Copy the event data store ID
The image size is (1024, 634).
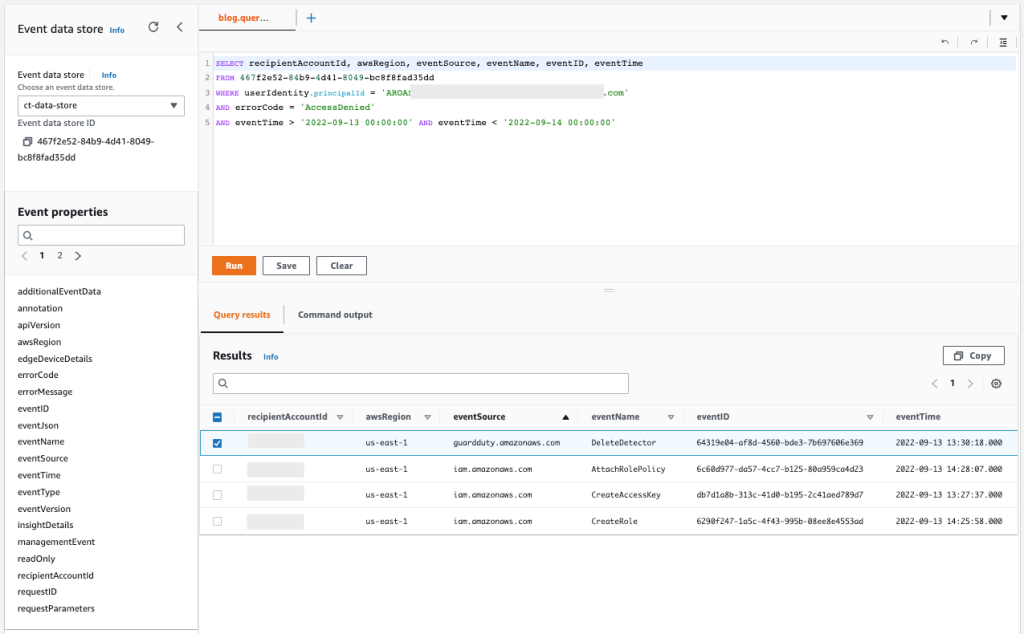tap(26, 143)
